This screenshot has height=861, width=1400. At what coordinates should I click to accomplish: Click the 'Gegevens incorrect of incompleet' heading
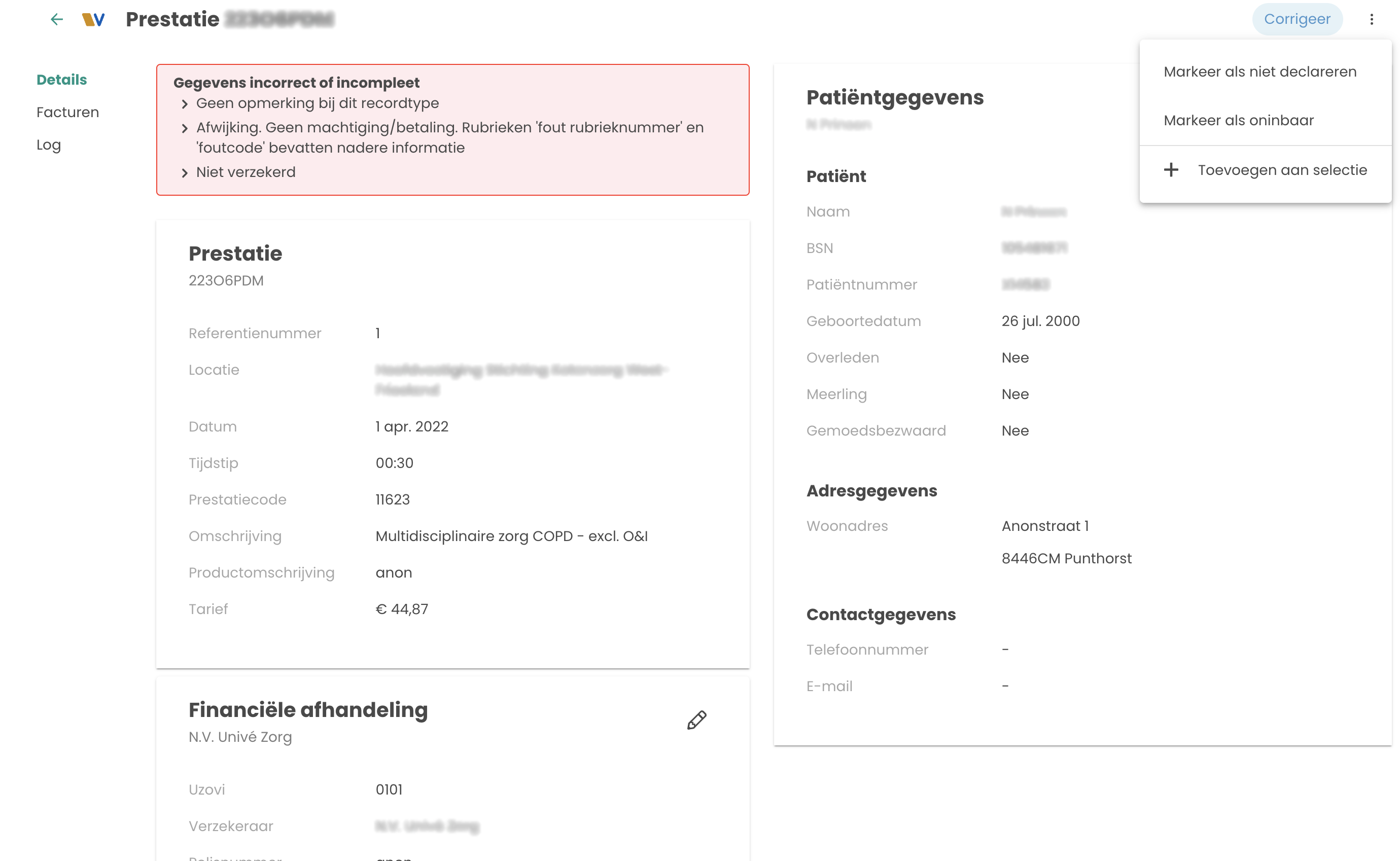coord(296,83)
